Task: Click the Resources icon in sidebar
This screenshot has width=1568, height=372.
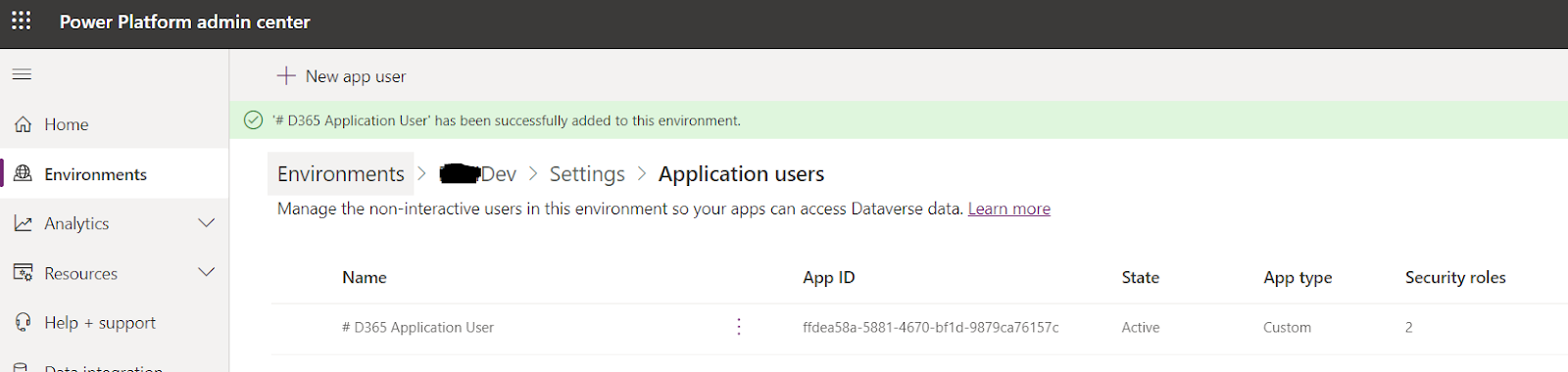Action: pyautogui.click(x=24, y=273)
